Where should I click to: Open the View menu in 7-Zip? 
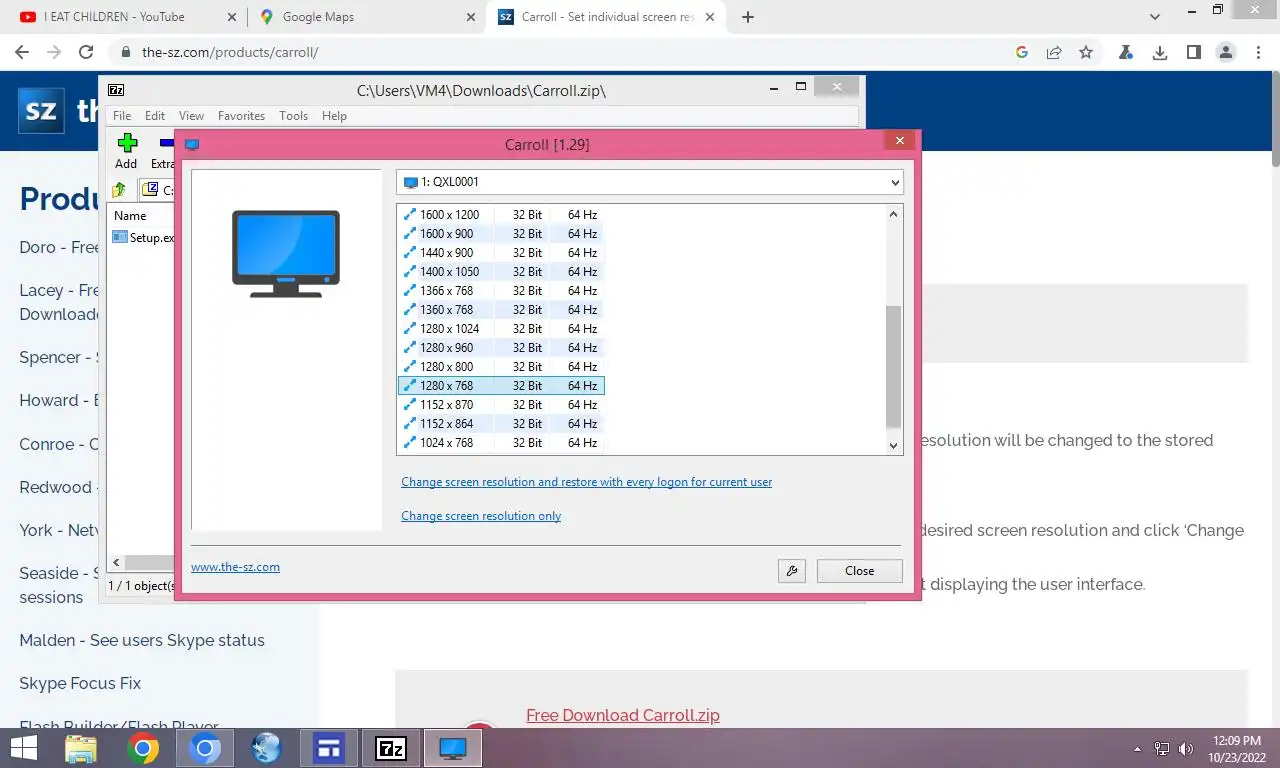[x=191, y=116]
